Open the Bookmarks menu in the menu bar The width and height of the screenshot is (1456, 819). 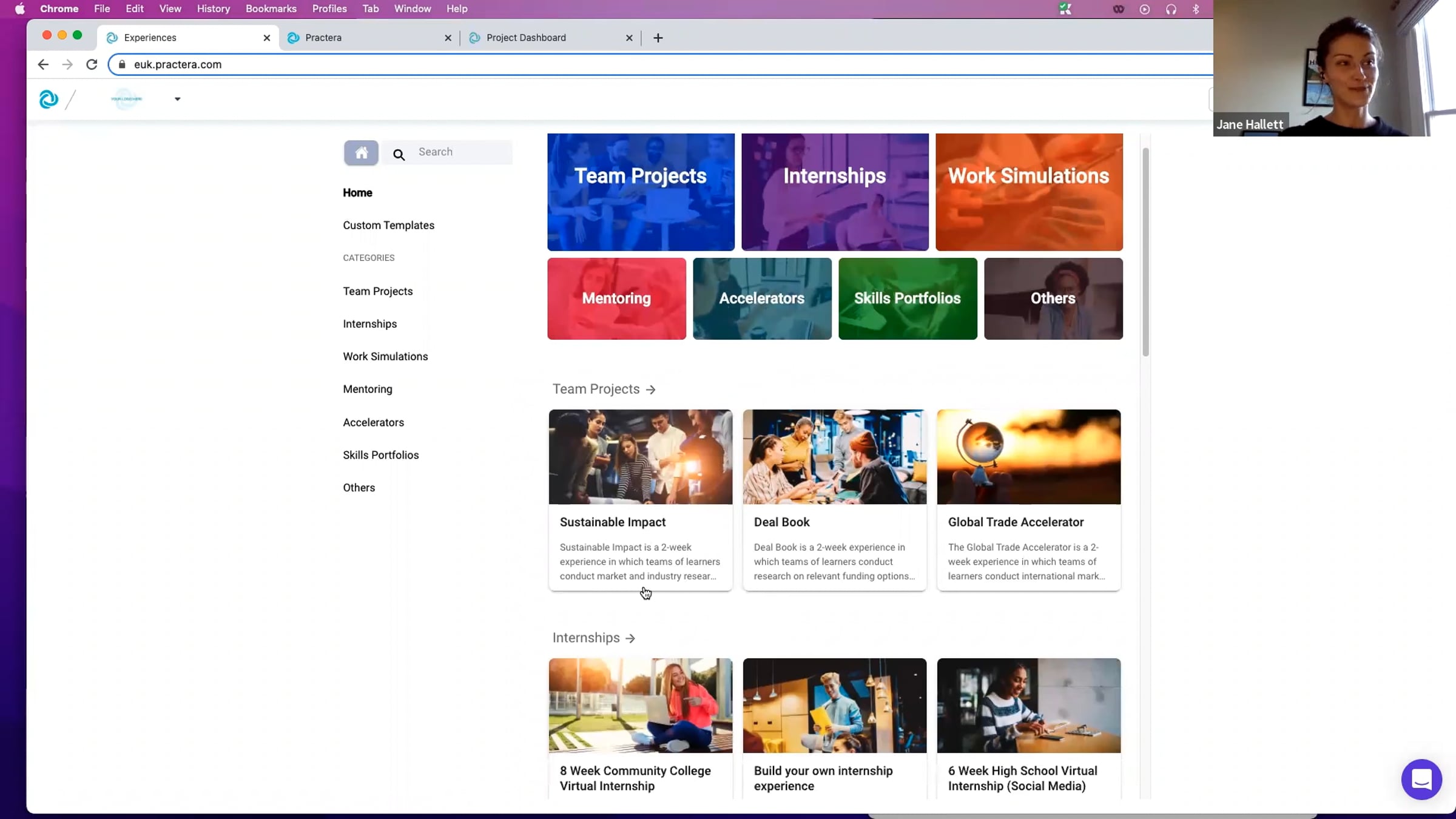pyautogui.click(x=271, y=8)
